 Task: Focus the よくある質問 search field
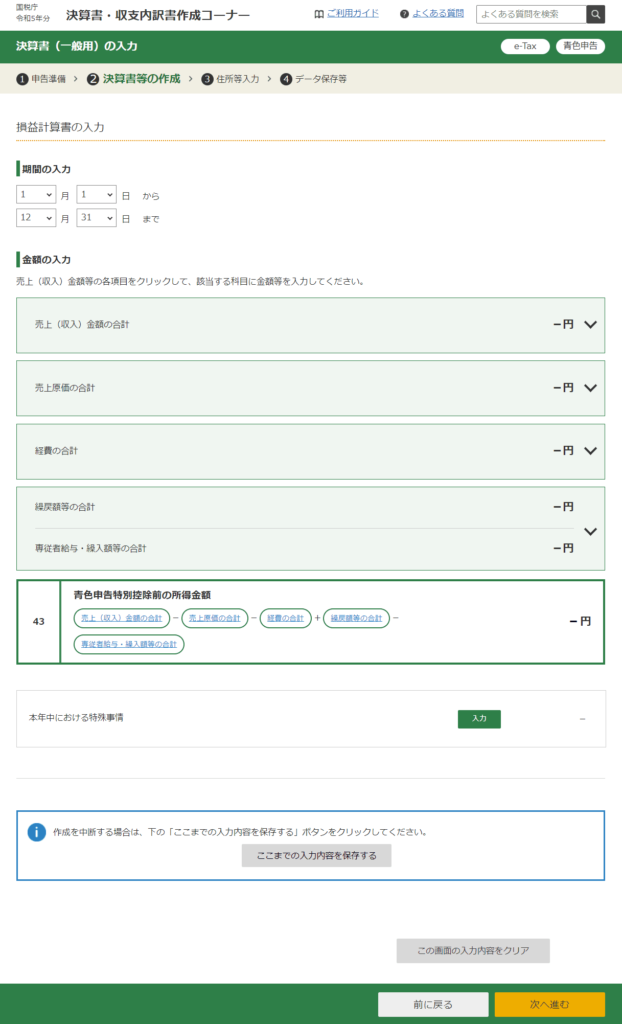coord(531,14)
